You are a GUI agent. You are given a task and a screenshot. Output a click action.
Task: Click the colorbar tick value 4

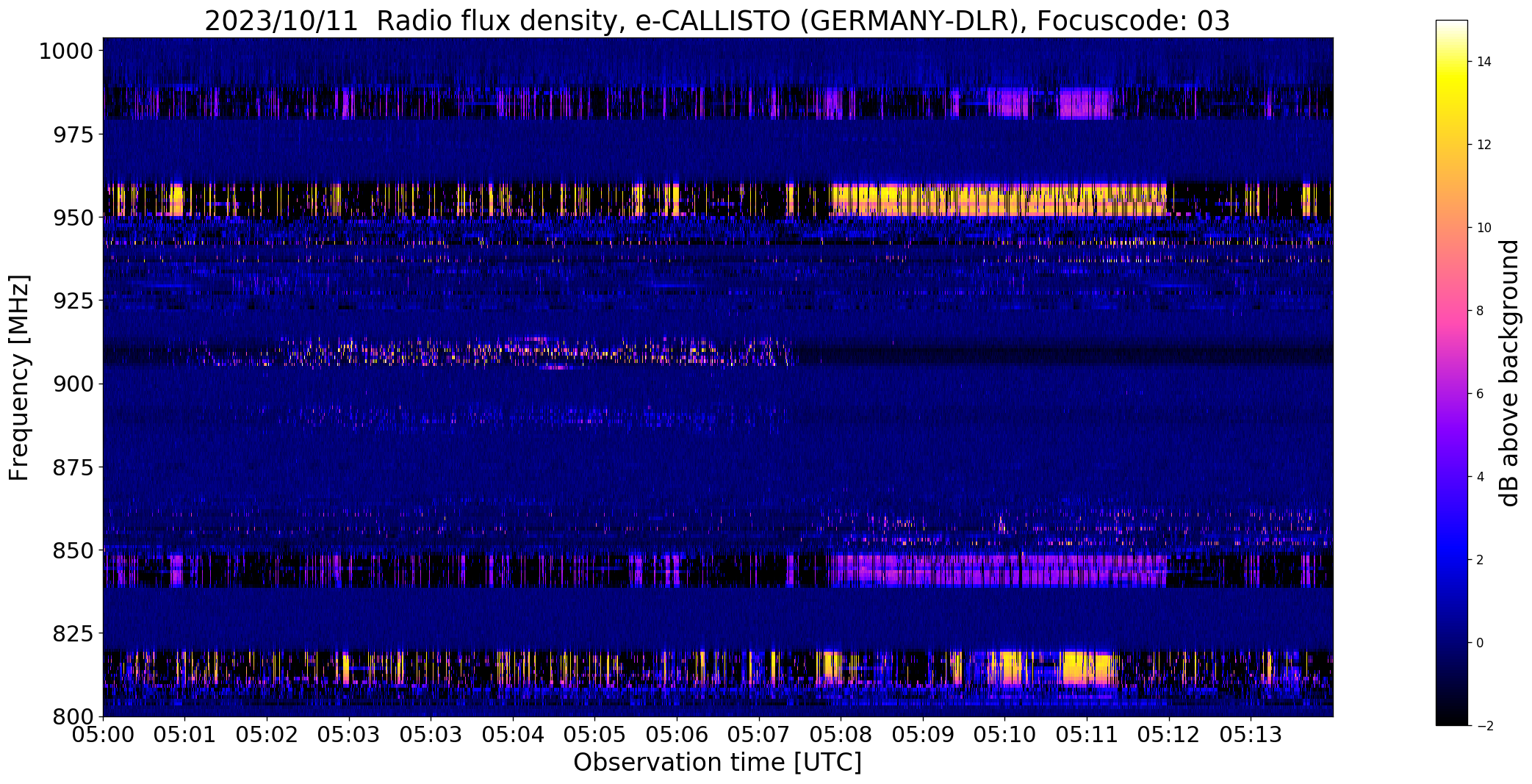pyautogui.click(x=1481, y=477)
